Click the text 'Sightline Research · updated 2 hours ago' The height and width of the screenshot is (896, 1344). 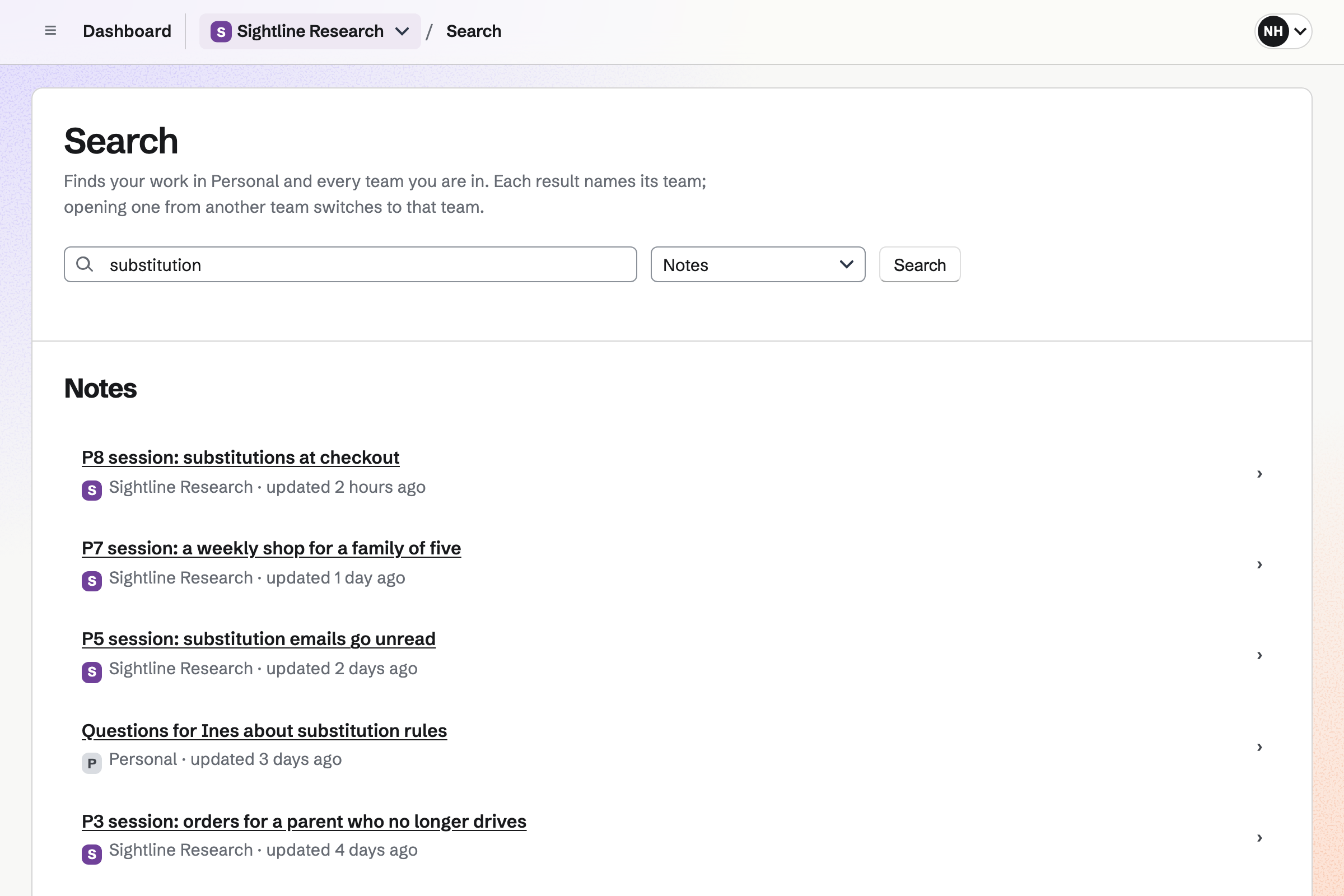pyautogui.click(x=268, y=487)
